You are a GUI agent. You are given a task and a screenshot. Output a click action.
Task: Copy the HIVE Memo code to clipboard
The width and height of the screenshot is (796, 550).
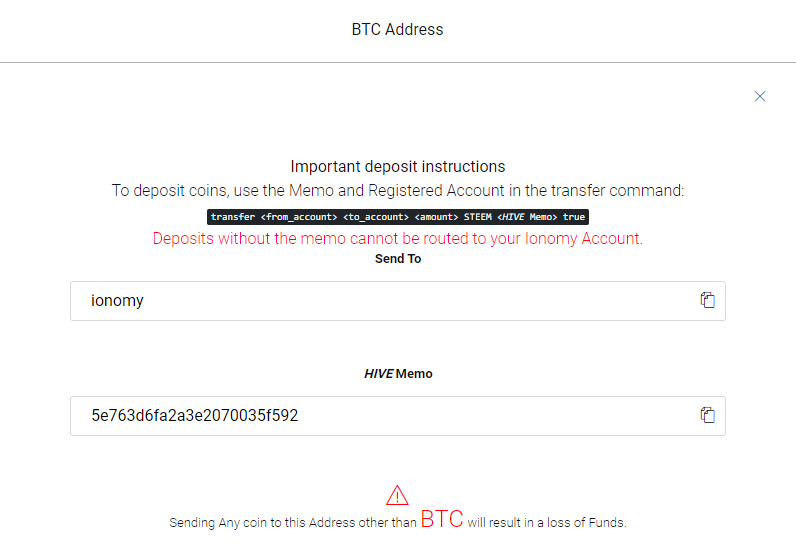tap(708, 415)
